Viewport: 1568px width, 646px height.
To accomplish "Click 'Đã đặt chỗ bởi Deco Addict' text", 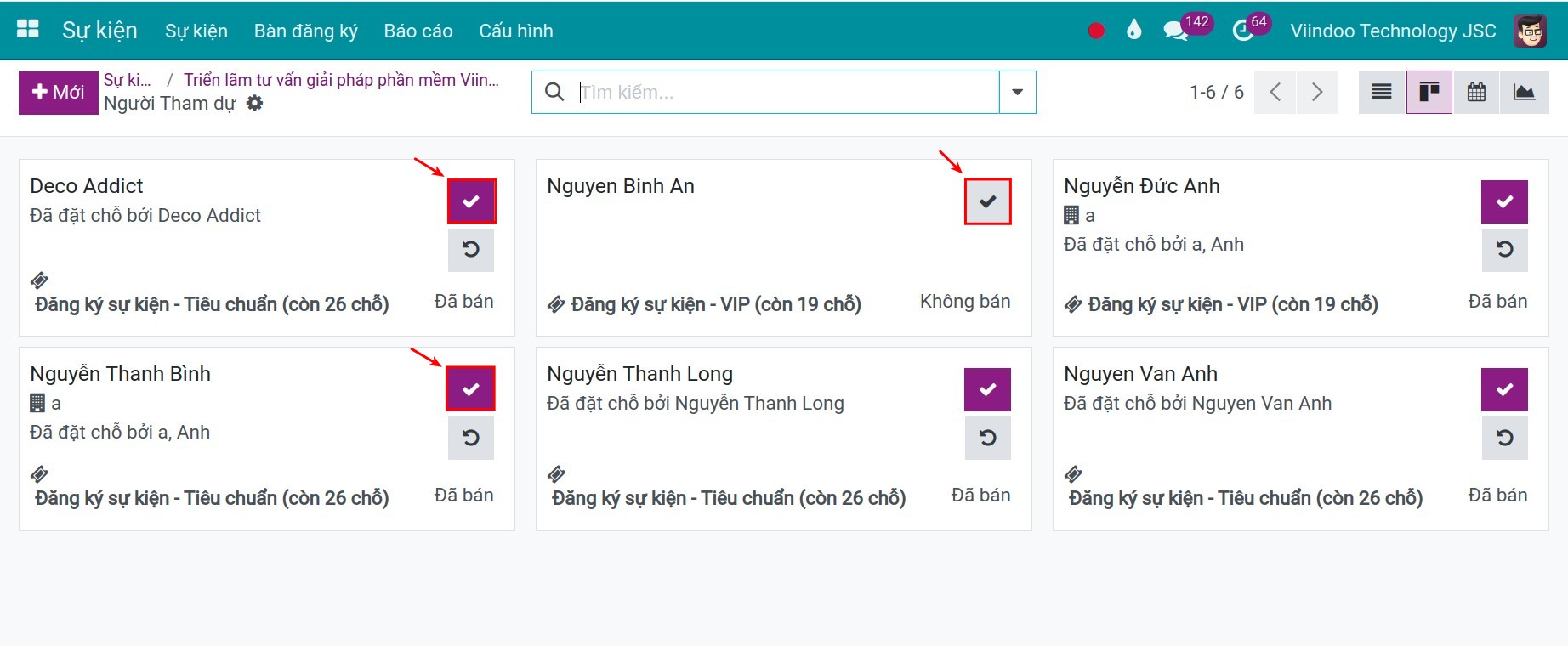I will pyautogui.click(x=145, y=215).
